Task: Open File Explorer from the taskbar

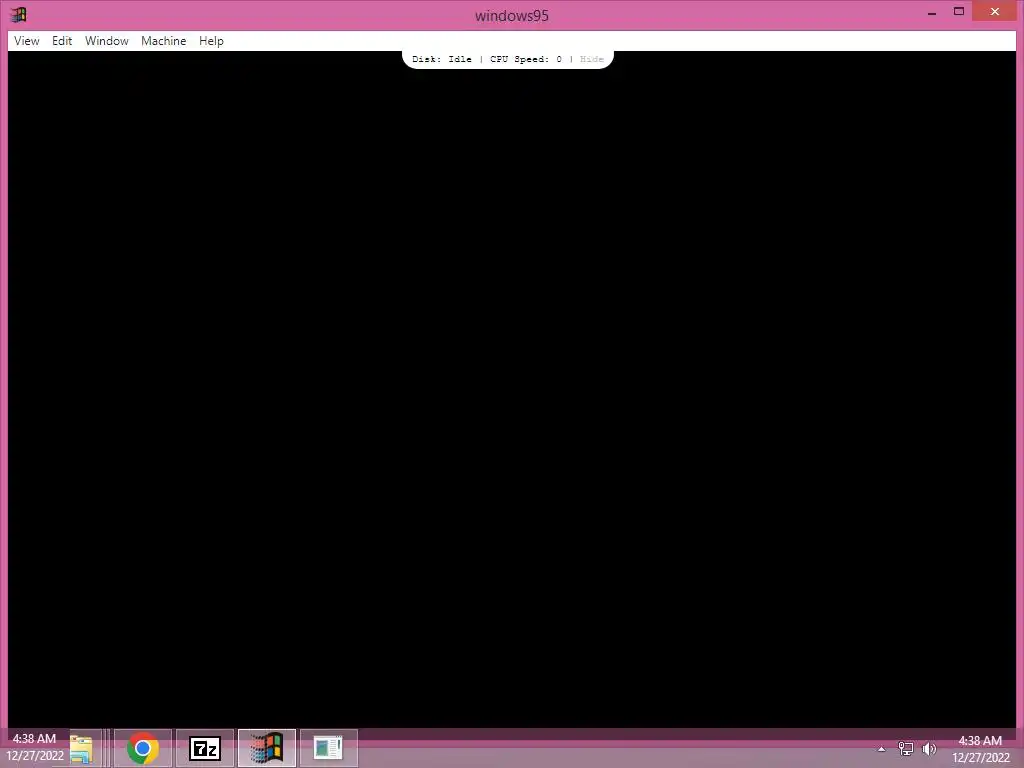Action: [82, 748]
